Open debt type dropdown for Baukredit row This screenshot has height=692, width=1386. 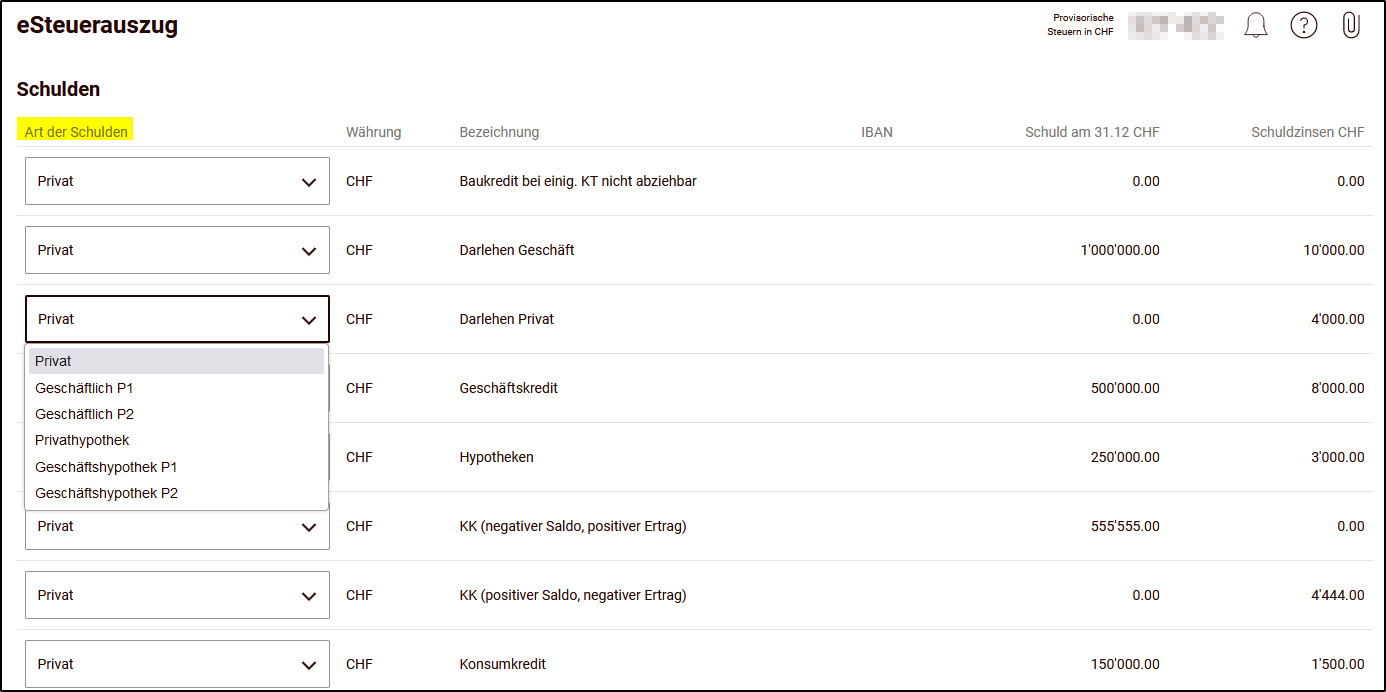177,181
